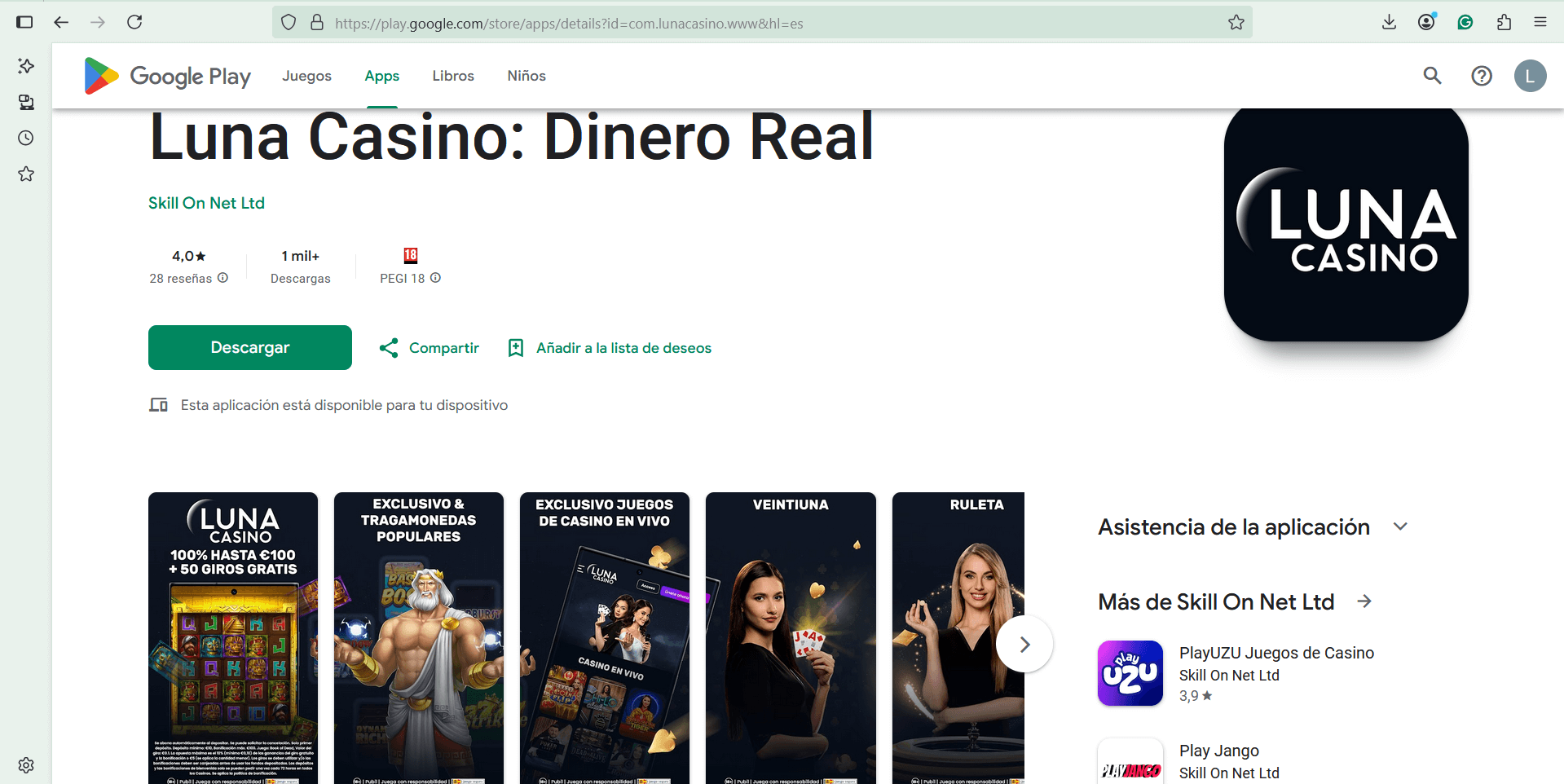Image resolution: width=1564 pixels, height=784 pixels.
Task: Click the device availability message text
Action: coord(344,405)
